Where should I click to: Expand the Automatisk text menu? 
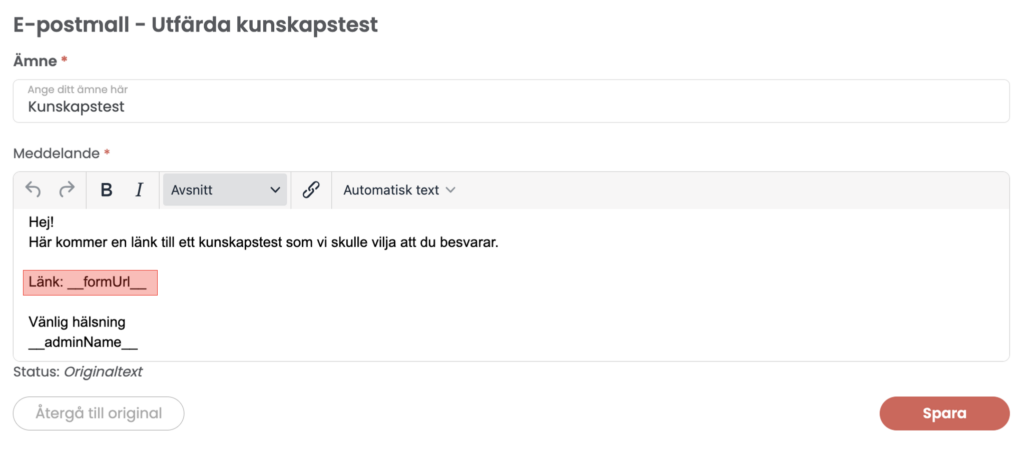click(x=399, y=190)
